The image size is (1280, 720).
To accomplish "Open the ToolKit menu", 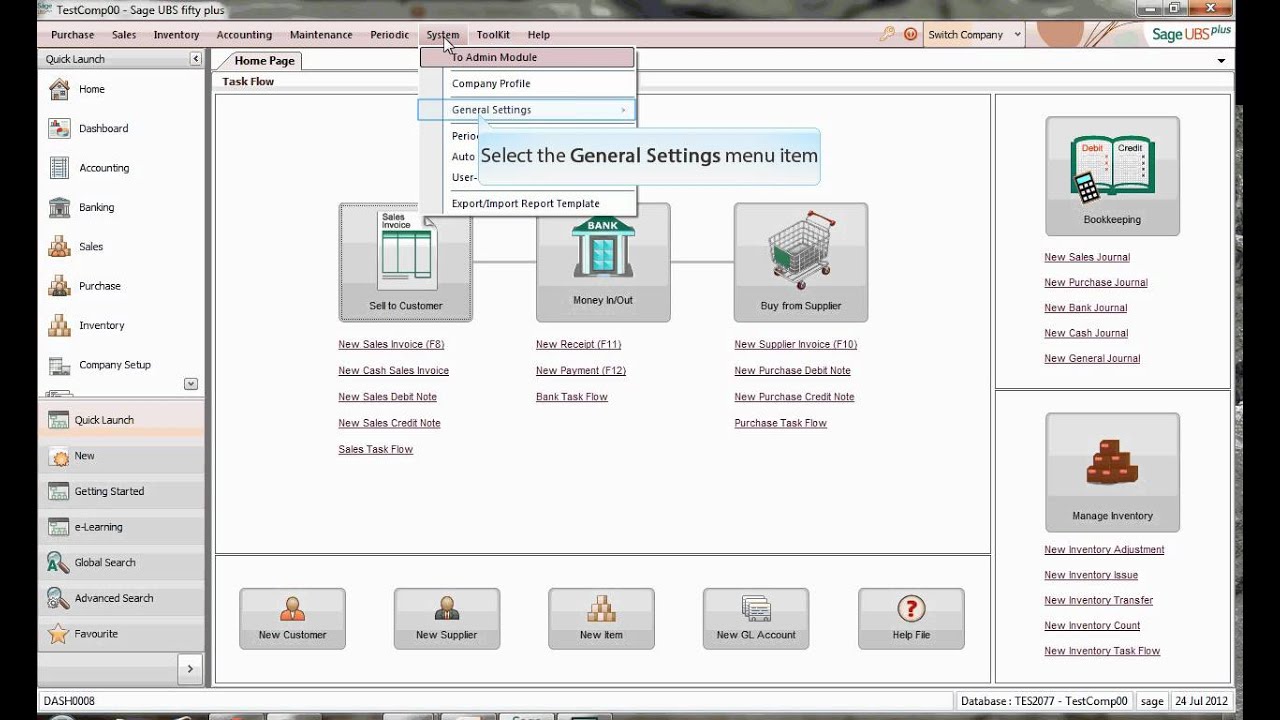I will [x=494, y=34].
